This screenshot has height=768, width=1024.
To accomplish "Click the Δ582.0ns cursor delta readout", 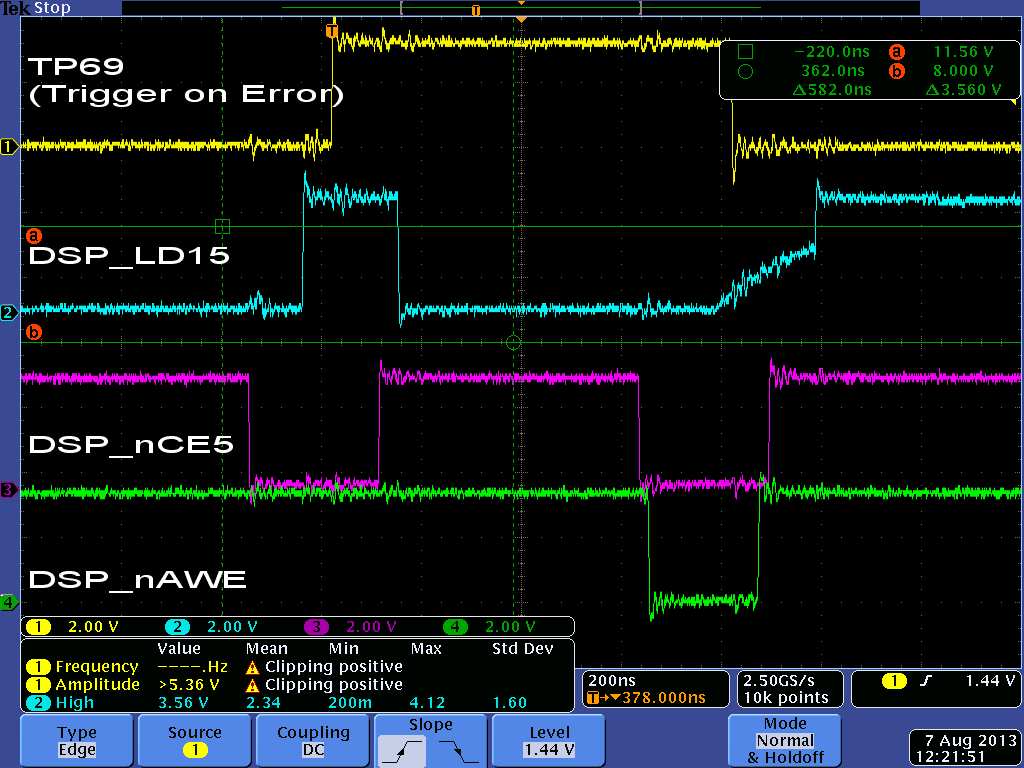I will click(x=831, y=89).
